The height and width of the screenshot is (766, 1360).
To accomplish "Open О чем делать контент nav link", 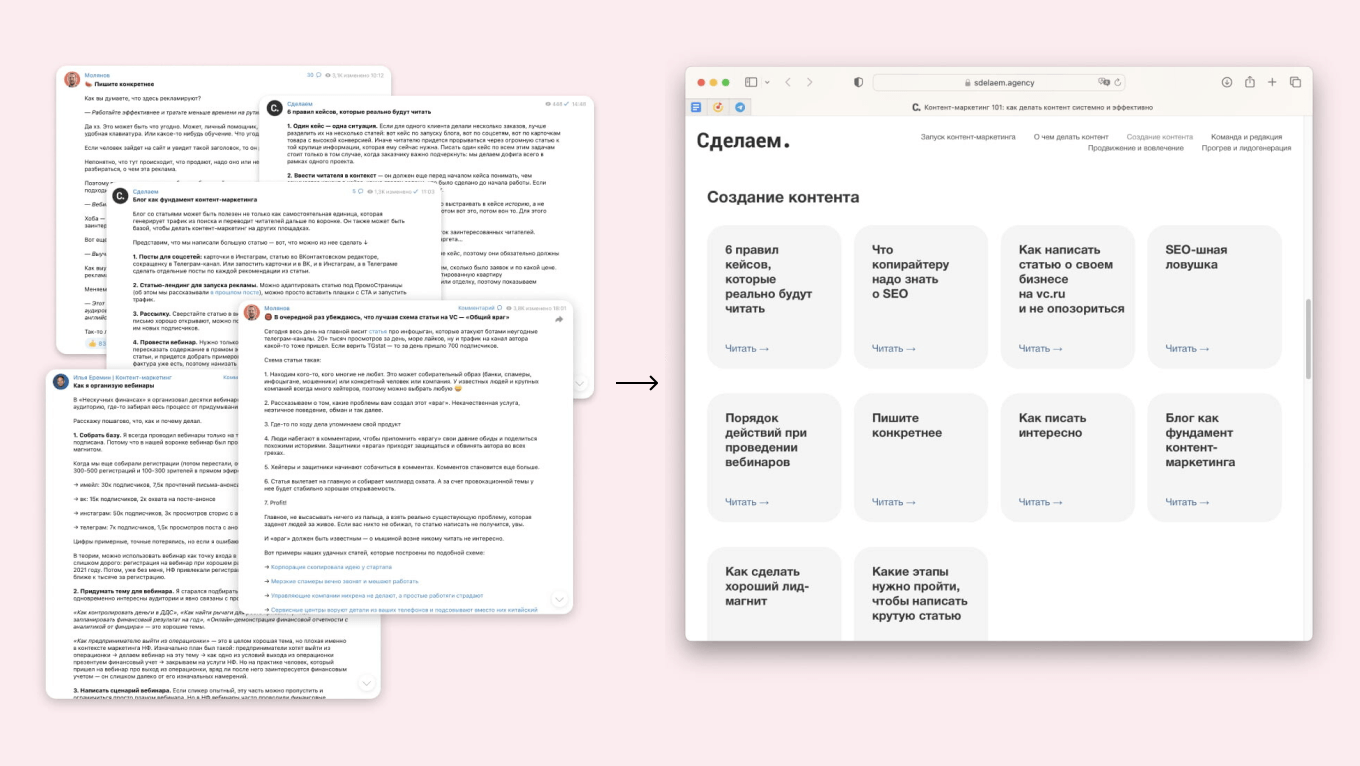I will (x=1071, y=137).
